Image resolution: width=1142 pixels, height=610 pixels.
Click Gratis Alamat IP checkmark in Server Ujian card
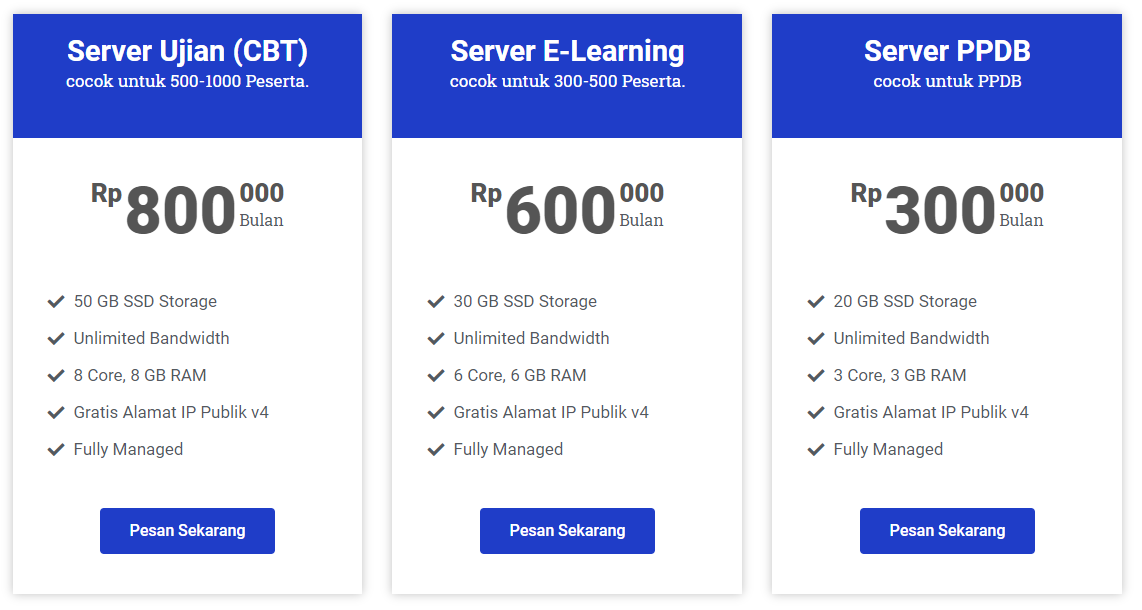(56, 412)
